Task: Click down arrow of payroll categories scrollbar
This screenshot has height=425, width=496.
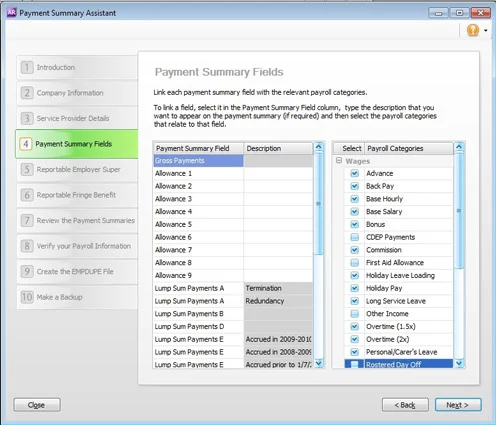Action: [459, 363]
